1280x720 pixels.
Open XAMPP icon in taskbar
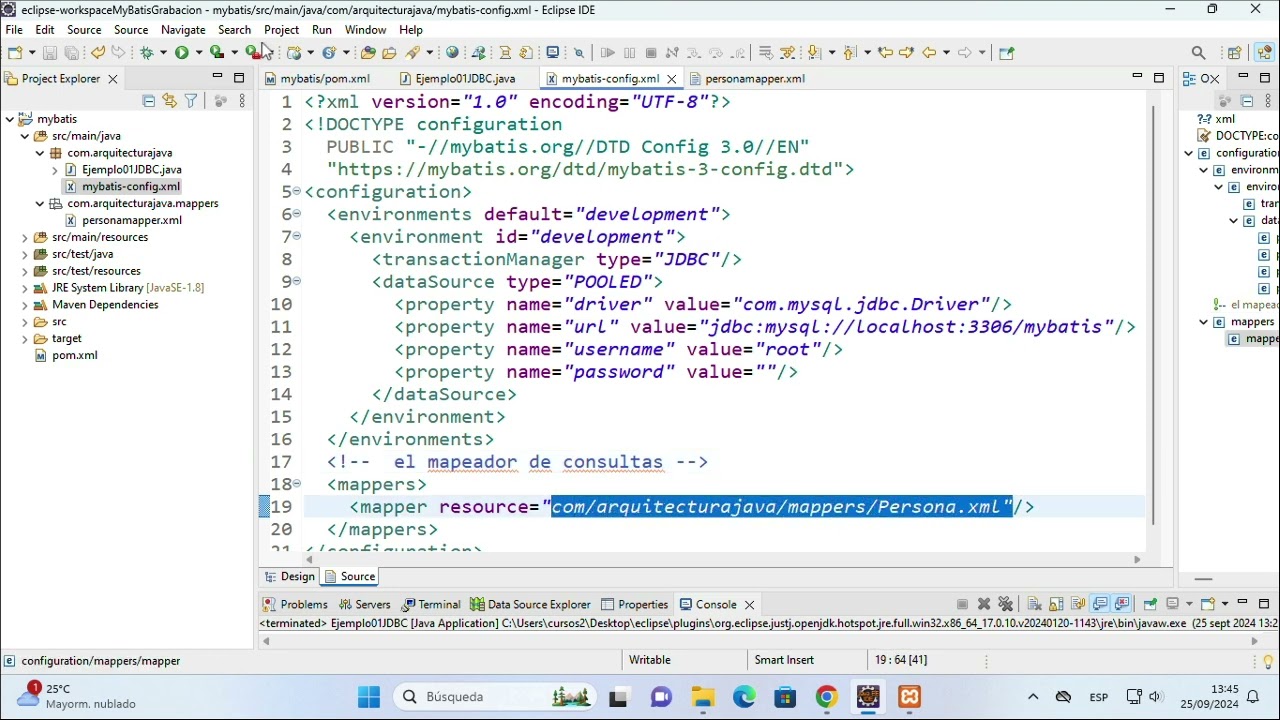909,697
